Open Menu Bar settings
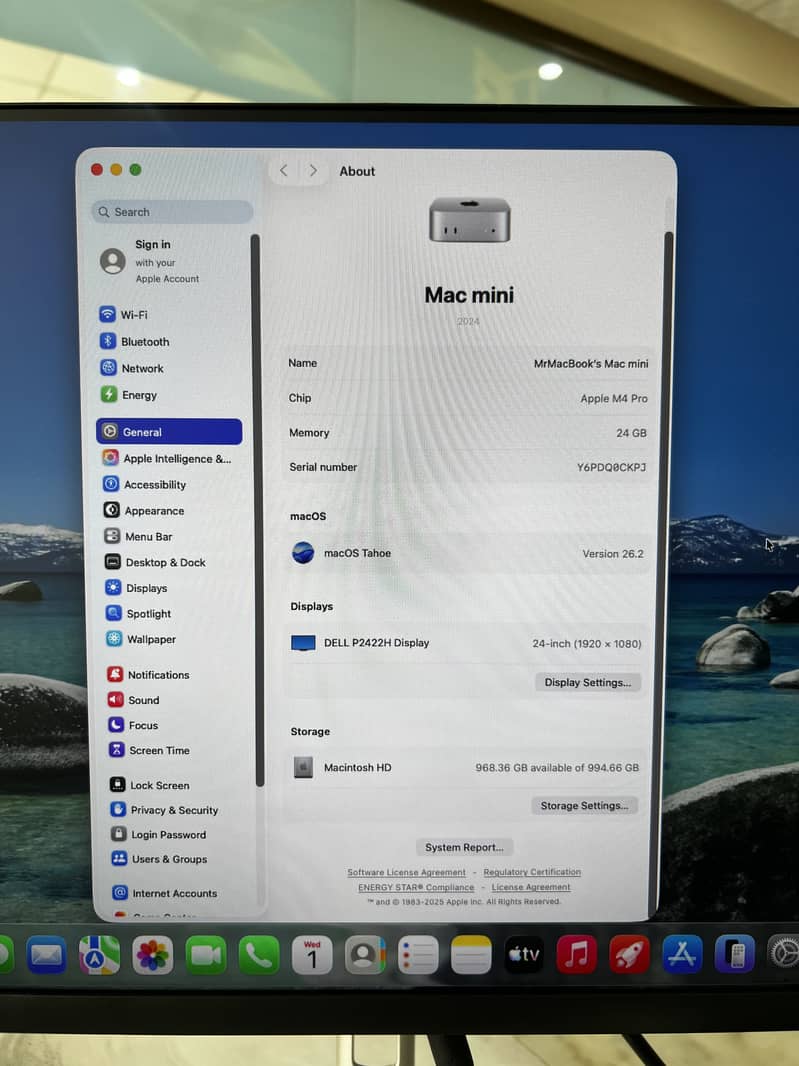This screenshot has width=799, height=1066. 138,536
